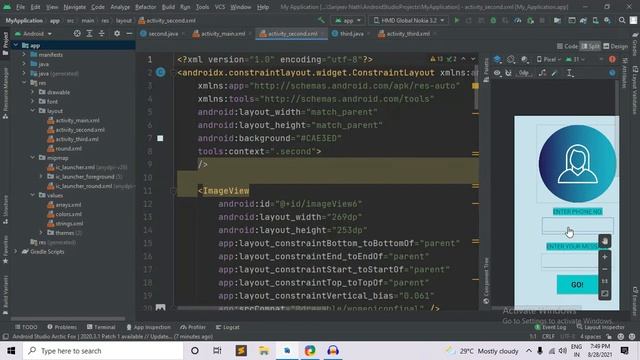Open the Event Log
The width and height of the screenshot is (640, 360).
click(551, 327)
